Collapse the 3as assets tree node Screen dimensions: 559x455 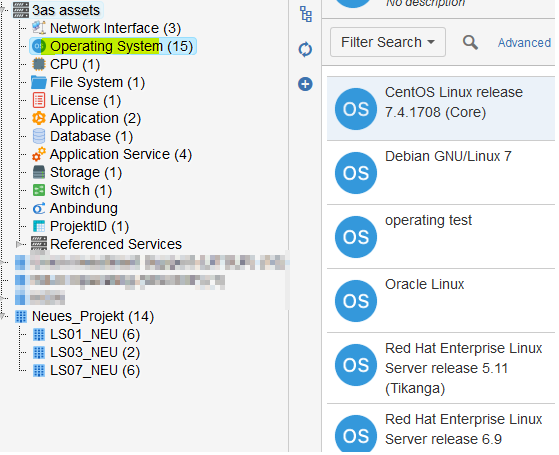(x=3, y=10)
